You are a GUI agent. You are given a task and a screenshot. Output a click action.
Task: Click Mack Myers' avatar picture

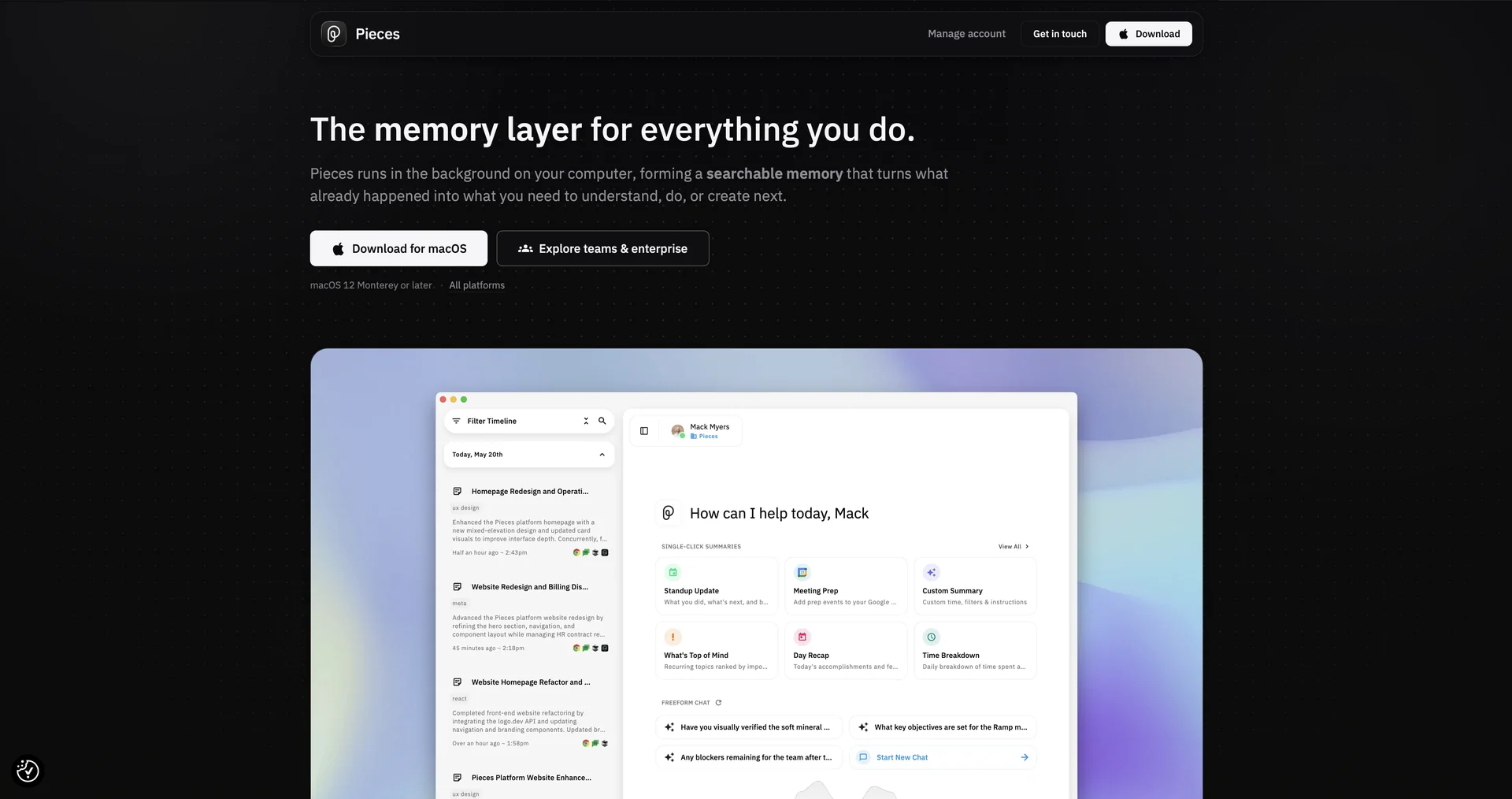coord(677,431)
